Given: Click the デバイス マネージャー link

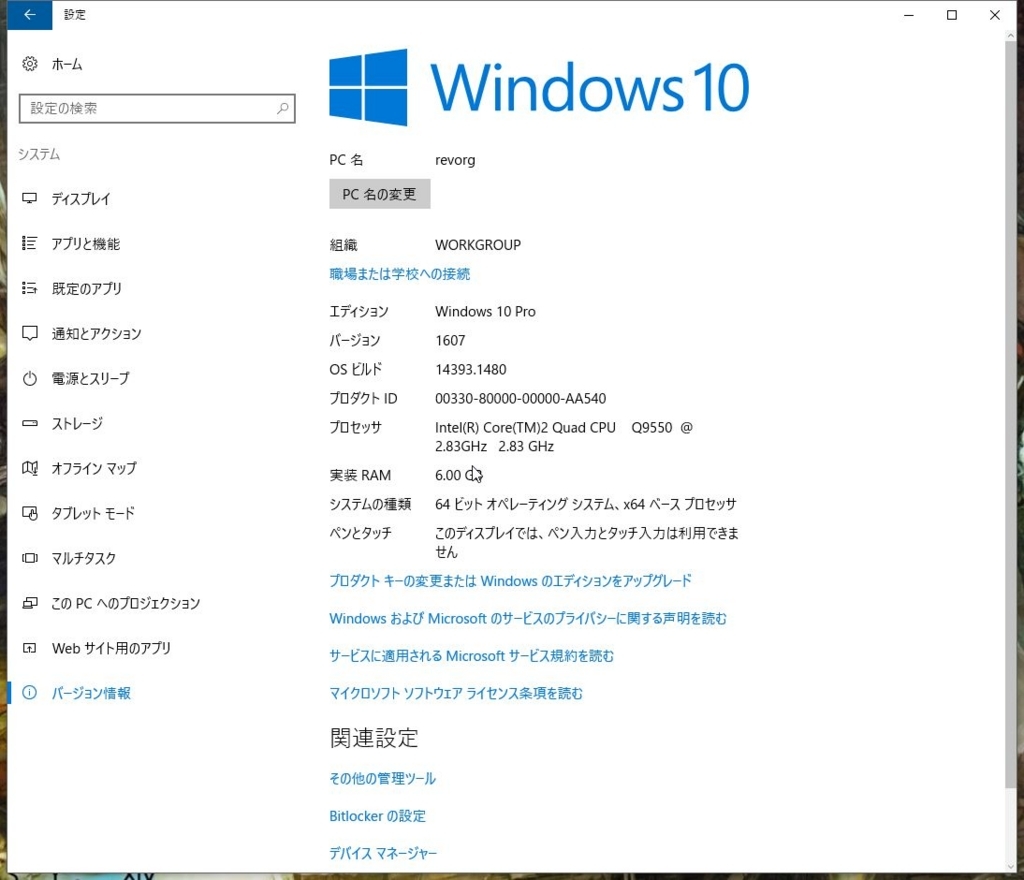Looking at the screenshot, I should coord(382,852).
